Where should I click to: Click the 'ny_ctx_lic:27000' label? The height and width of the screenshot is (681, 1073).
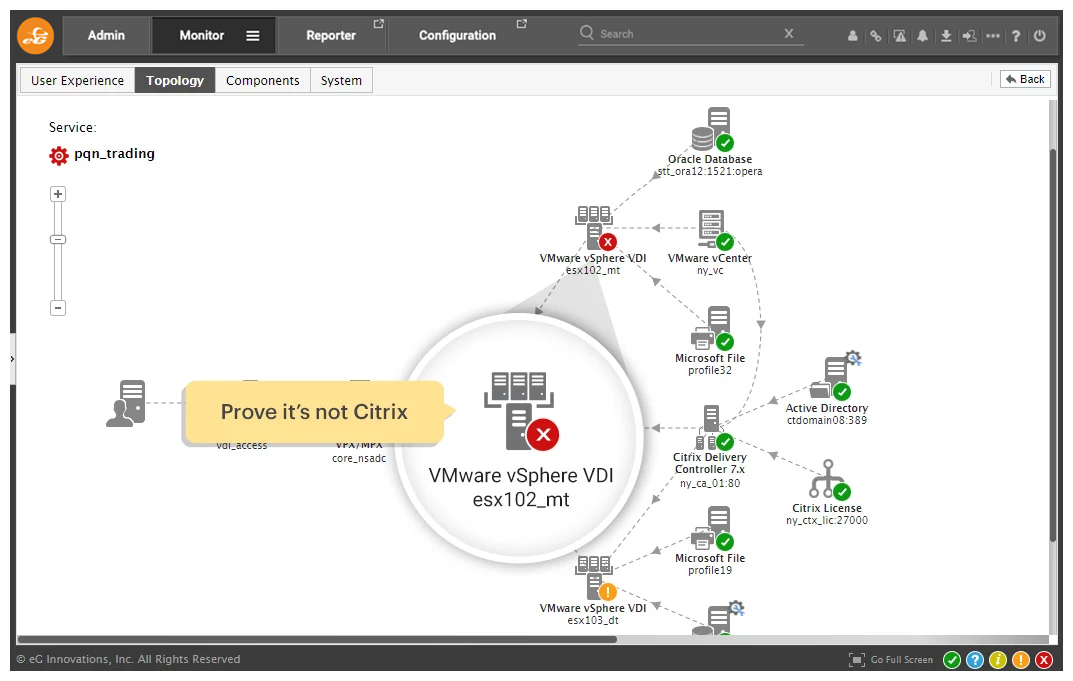pyautogui.click(x=827, y=520)
